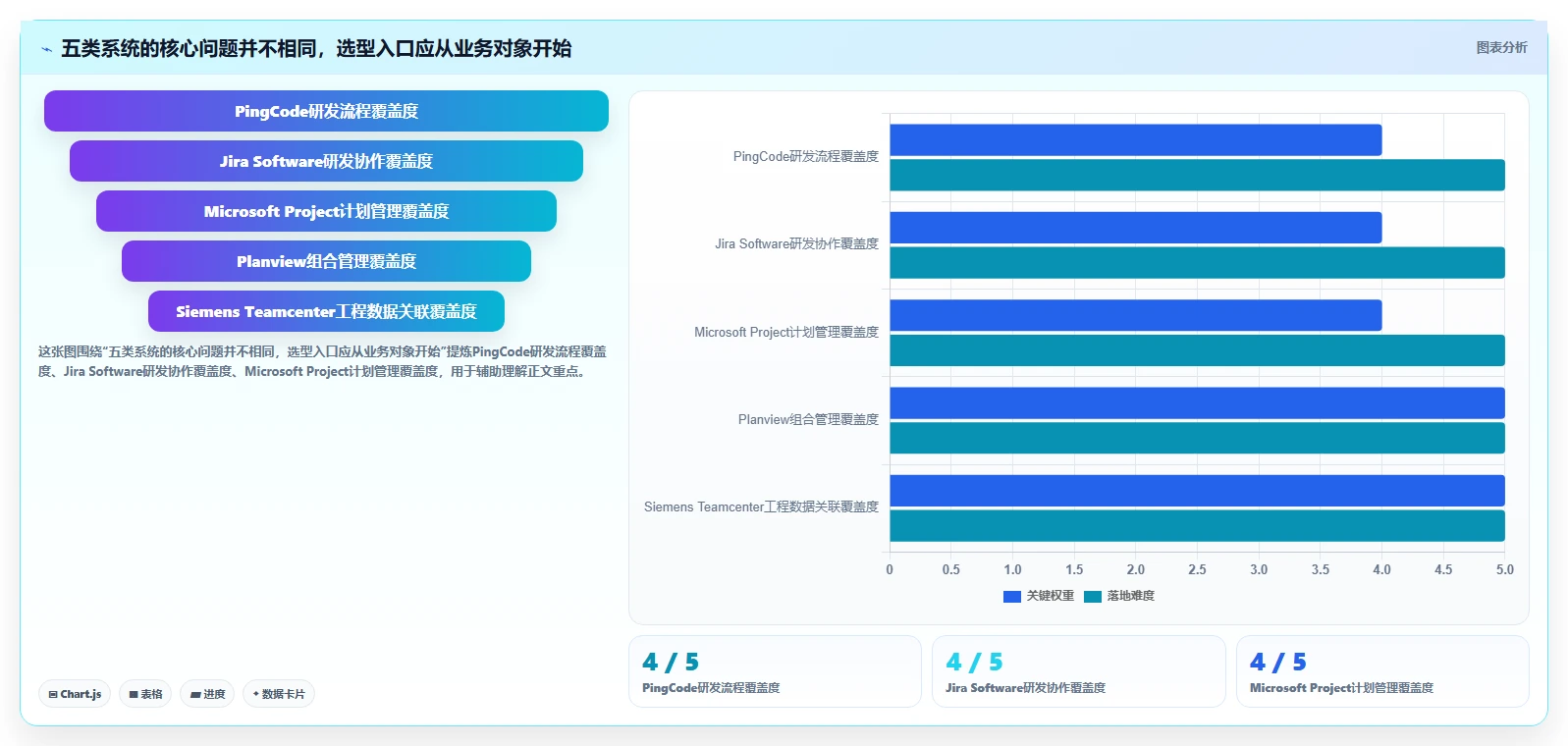This screenshot has height=746, width=1568.
Task: Click the teal 落地难度 bar for Microsoft Project
Action: coord(1197,350)
